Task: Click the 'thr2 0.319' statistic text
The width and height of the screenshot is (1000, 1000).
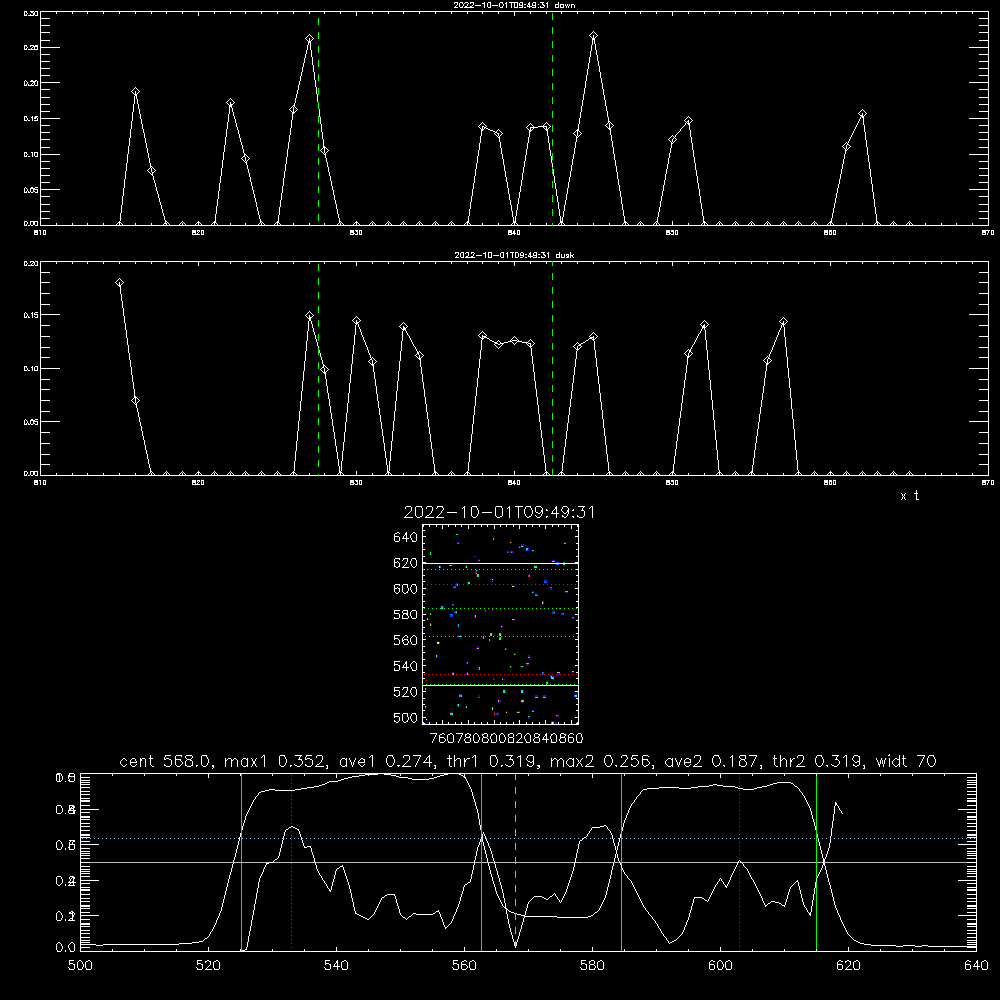Action: tap(817, 761)
